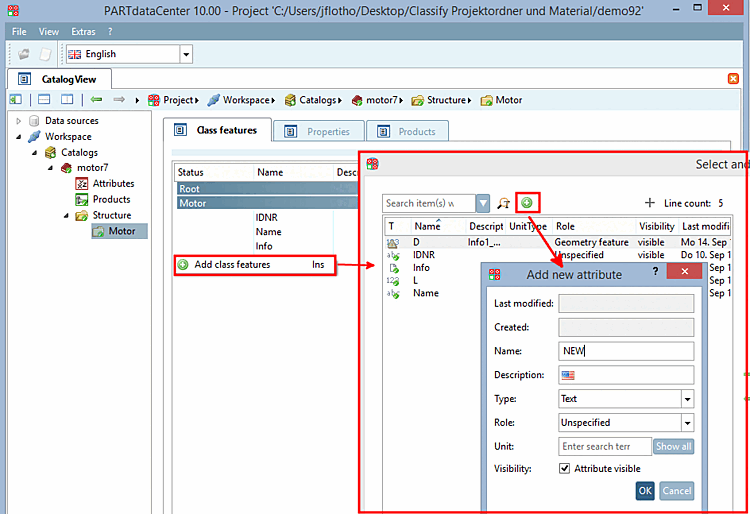Open the Extras menu
Screen dimensions: 750x514
pyautogui.click(x=83, y=32)
